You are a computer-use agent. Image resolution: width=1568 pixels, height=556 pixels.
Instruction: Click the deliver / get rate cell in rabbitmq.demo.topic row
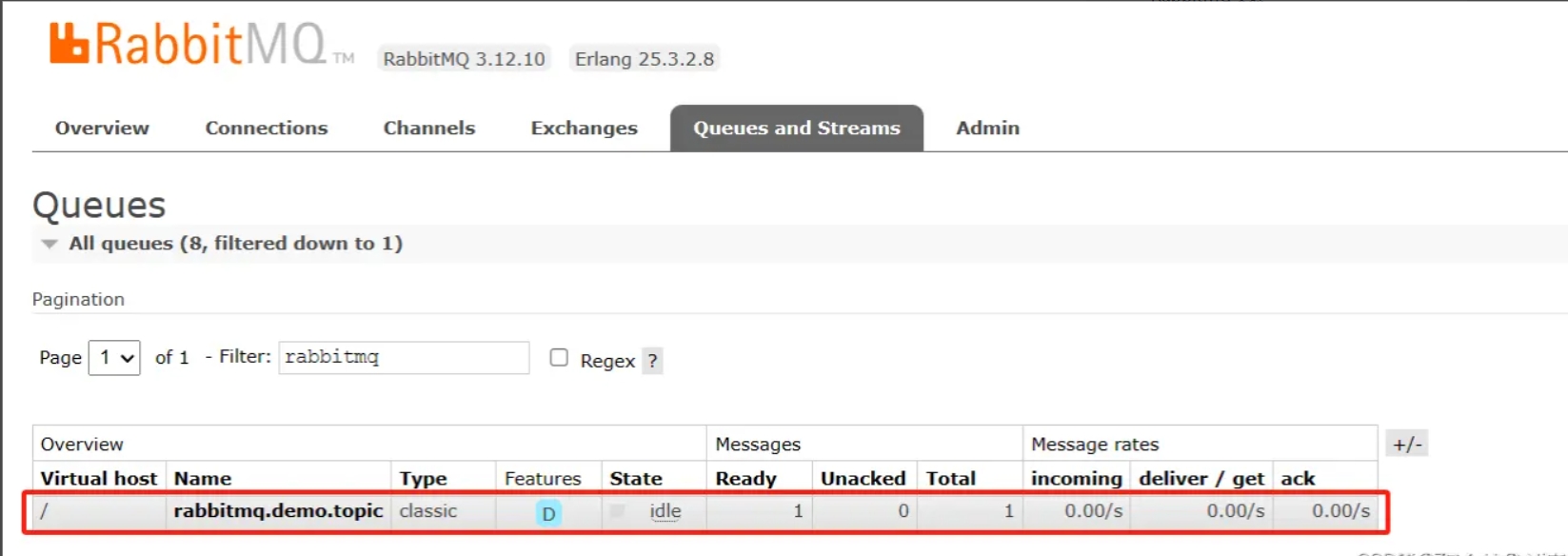(x=1201, y=511)
